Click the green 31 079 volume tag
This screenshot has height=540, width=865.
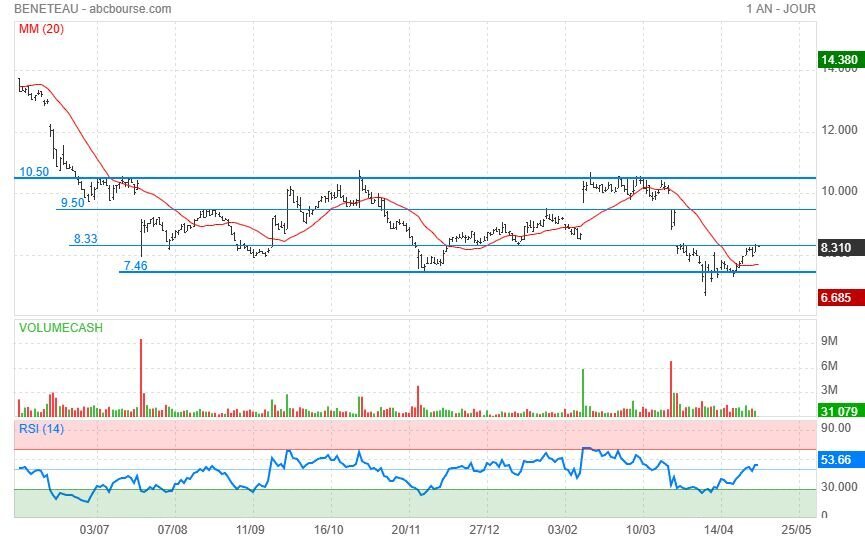838,411
